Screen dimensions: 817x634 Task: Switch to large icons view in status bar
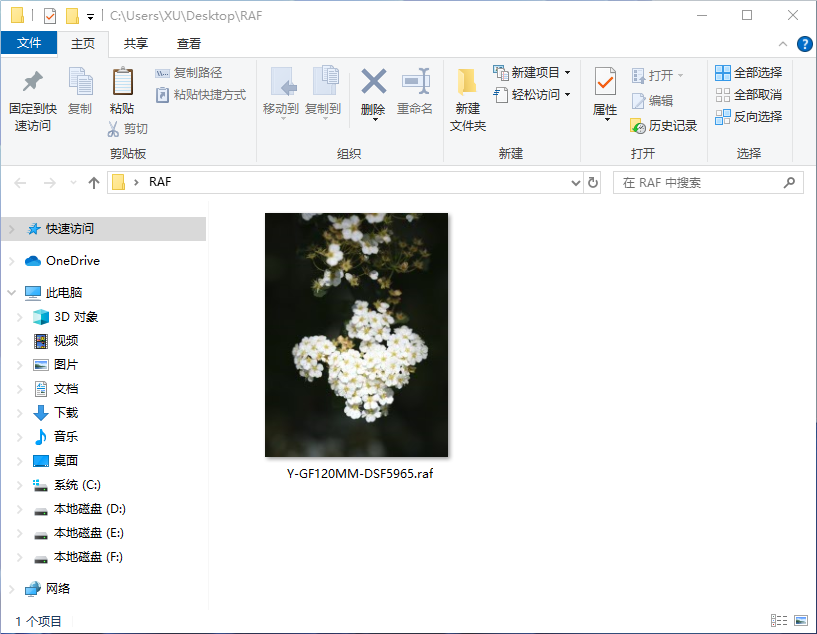pos(800,621)
